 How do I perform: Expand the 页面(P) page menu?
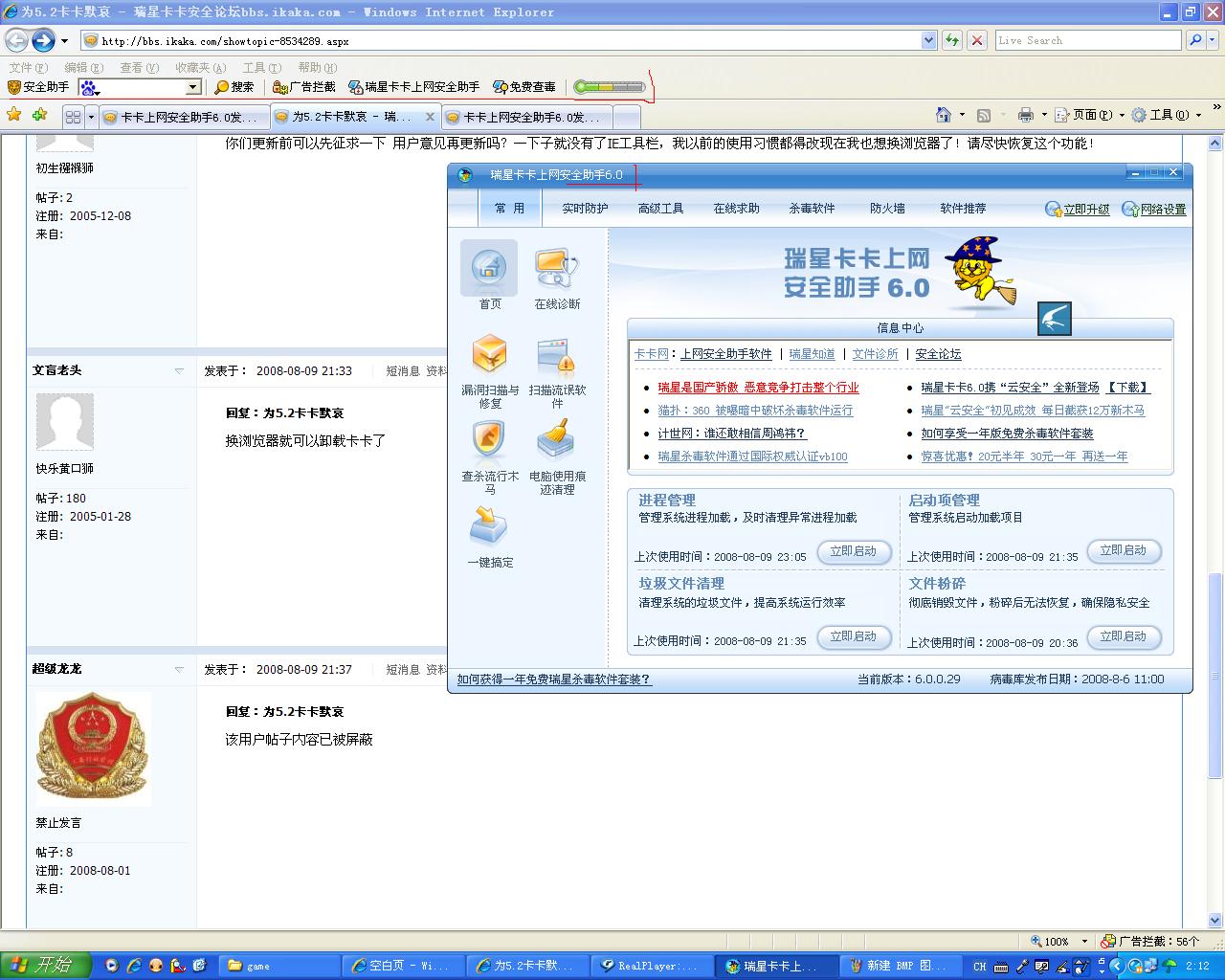pyautogui.click(x=1088, y=115)
